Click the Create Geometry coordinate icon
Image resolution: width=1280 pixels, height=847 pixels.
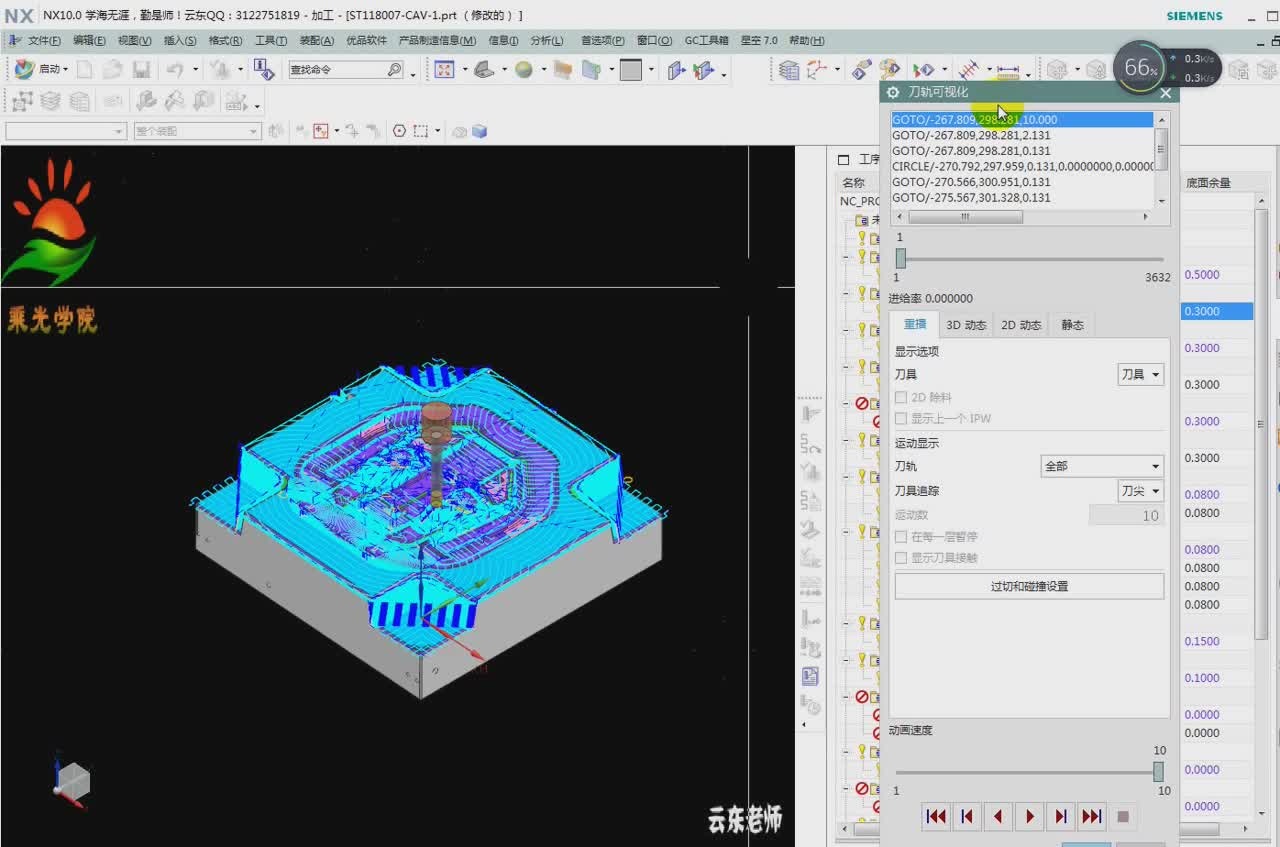point(817,69)
